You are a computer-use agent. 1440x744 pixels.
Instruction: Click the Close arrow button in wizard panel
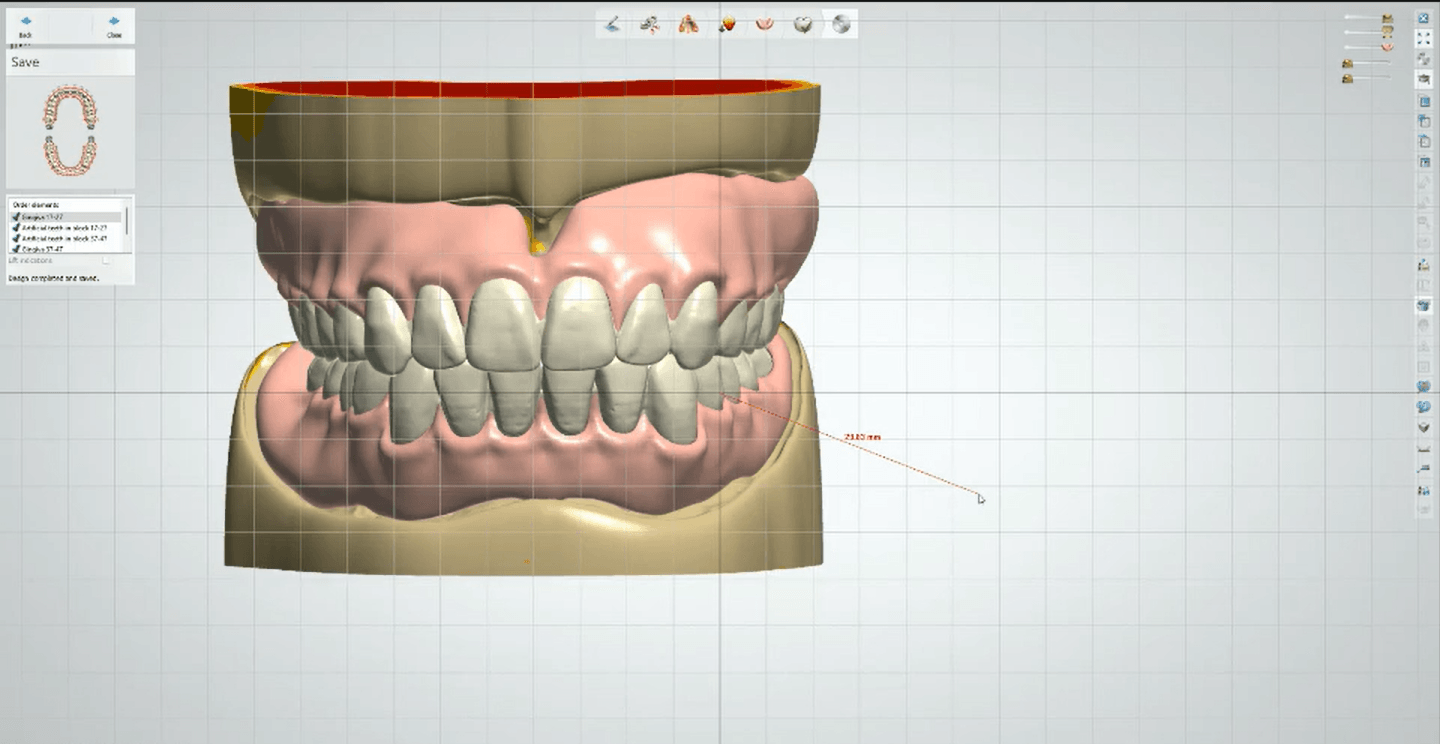(x=114, y=25)
